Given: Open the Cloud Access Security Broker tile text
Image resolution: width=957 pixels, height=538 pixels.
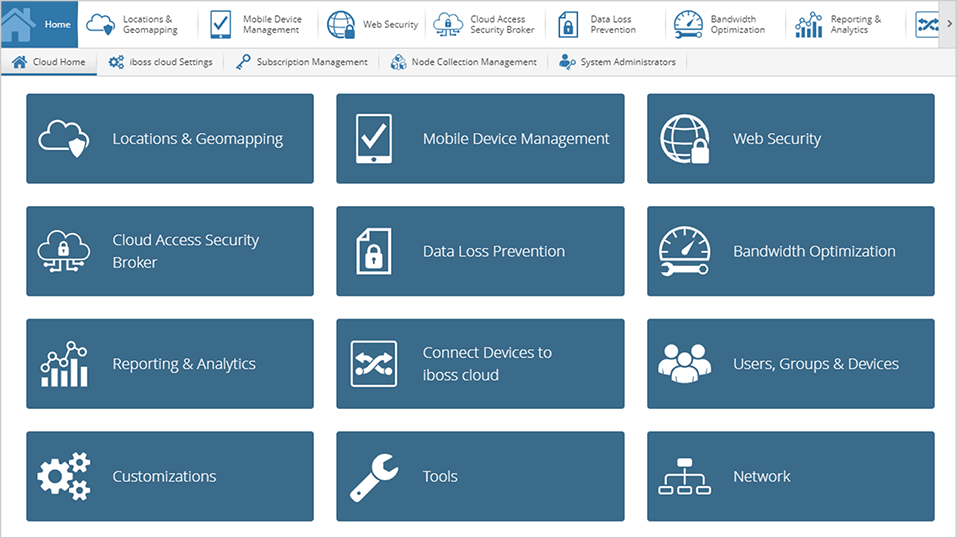Looking at the screenshot, I should coord(186,251).
